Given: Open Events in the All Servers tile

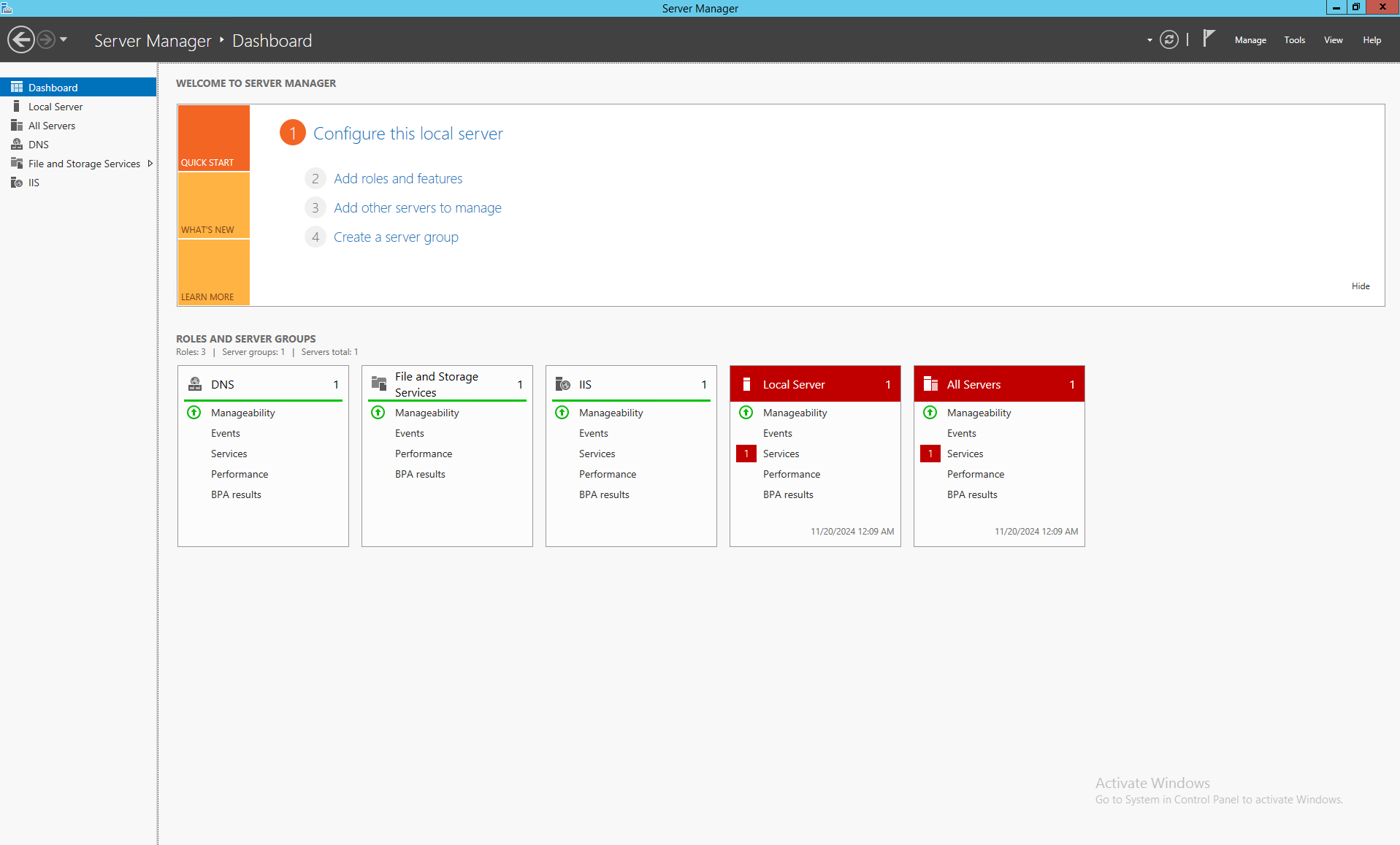Looking at the screenshot, I should pyautogui.click(x=962, y=433).
